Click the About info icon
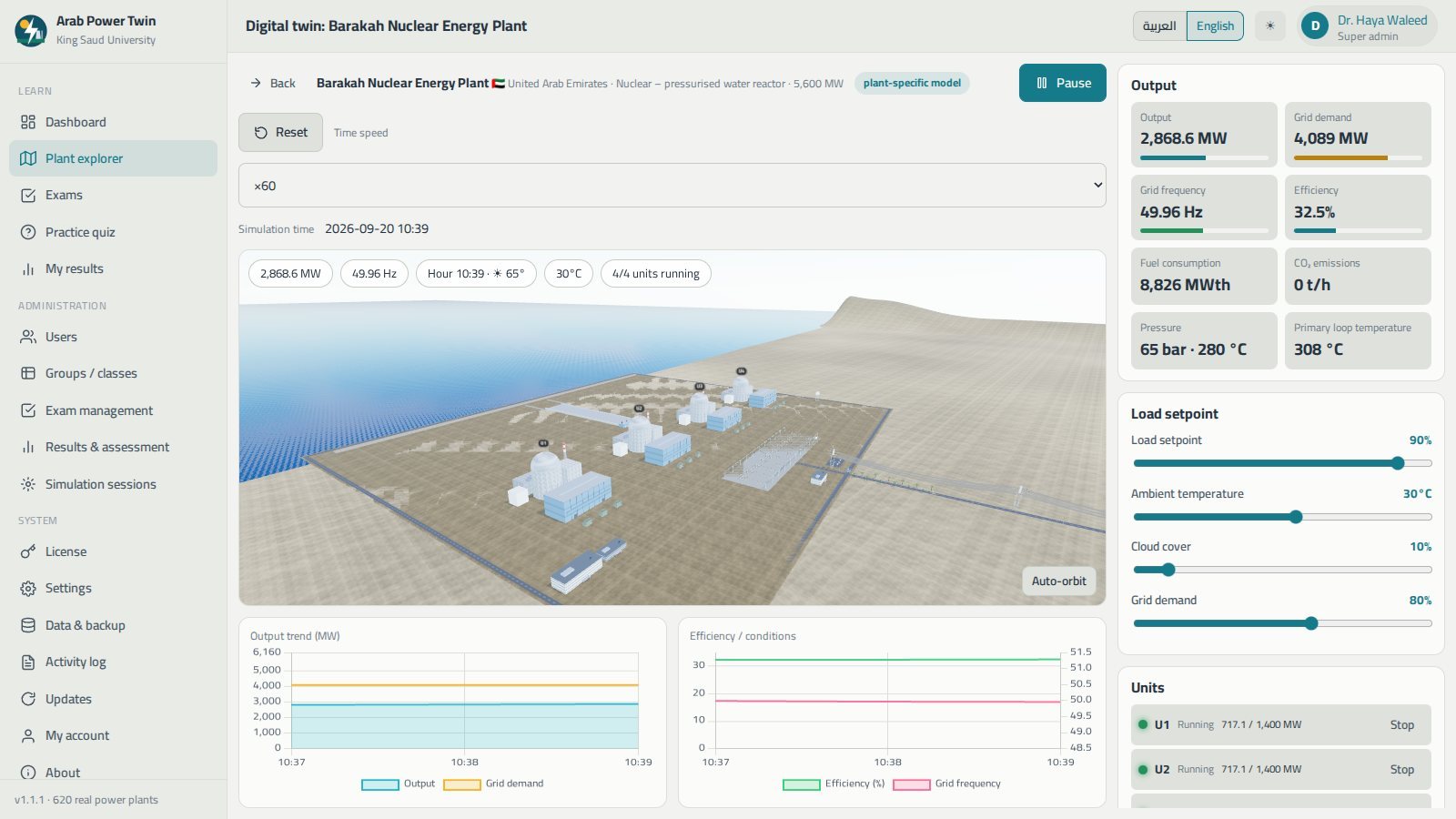This screenshot has height=819, width=1456. click(28, 773)
